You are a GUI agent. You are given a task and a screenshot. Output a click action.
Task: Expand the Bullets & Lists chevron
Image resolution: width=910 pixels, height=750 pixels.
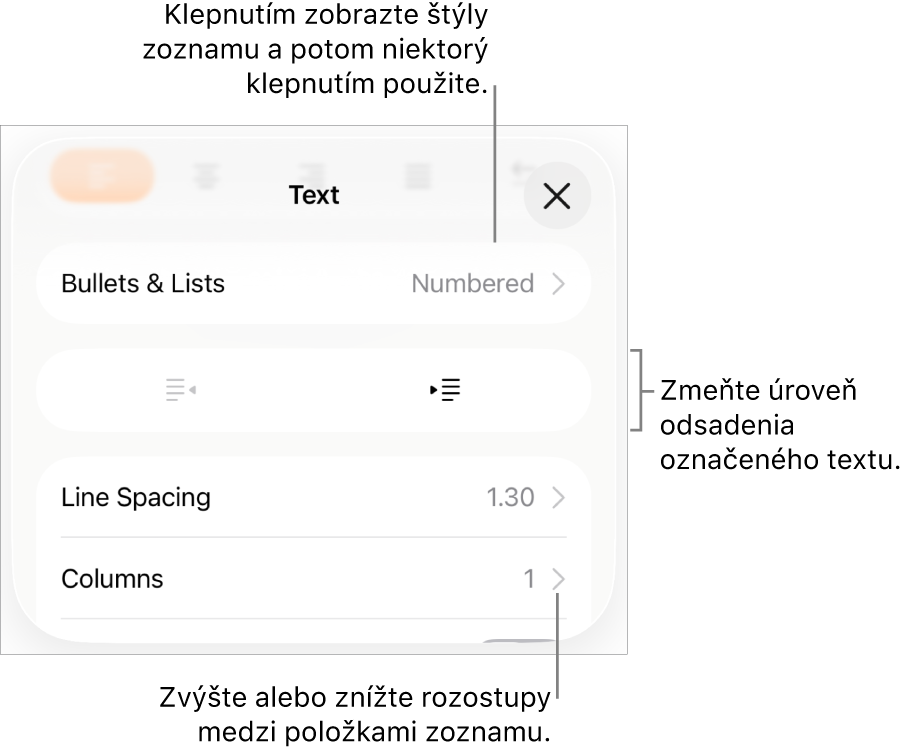(559, 284)
